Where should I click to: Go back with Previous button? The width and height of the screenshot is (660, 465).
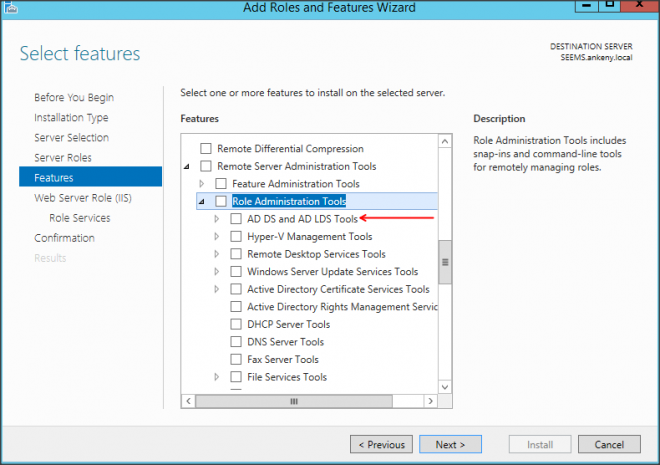tap(380, 444)
